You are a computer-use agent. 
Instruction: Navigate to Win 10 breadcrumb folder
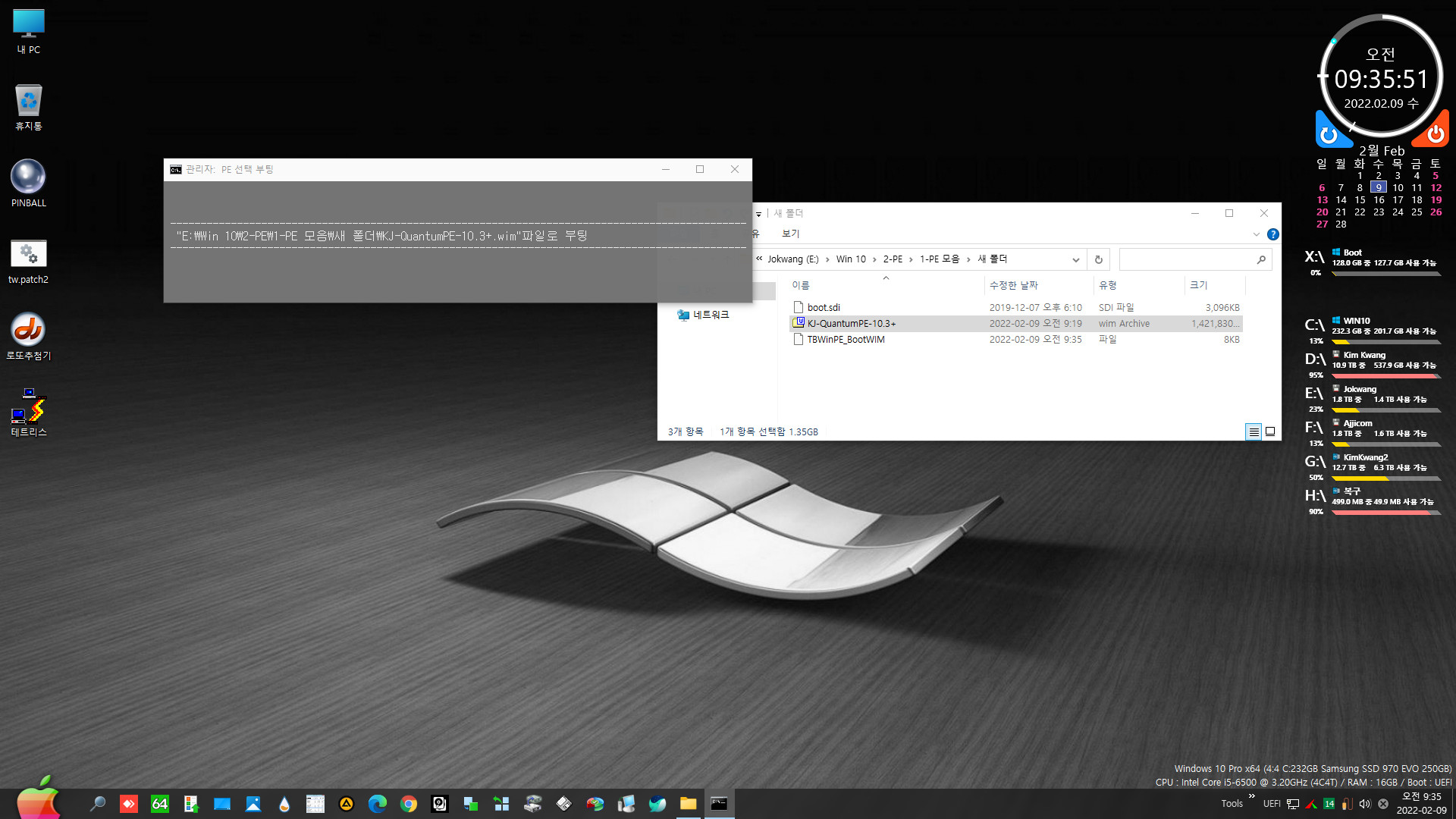click(851, 259)
